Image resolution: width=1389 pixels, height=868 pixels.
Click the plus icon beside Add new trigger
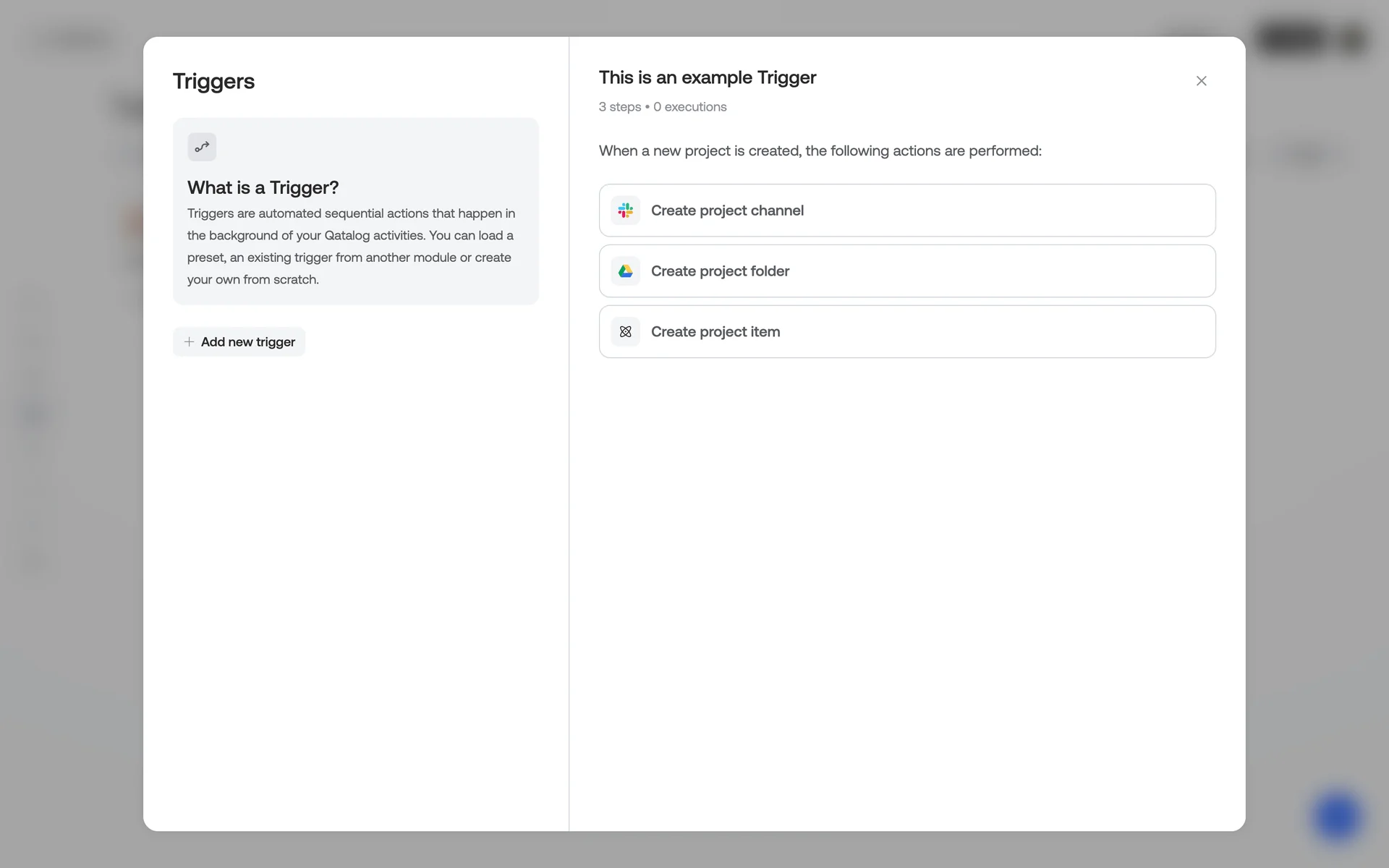point(189,341)
